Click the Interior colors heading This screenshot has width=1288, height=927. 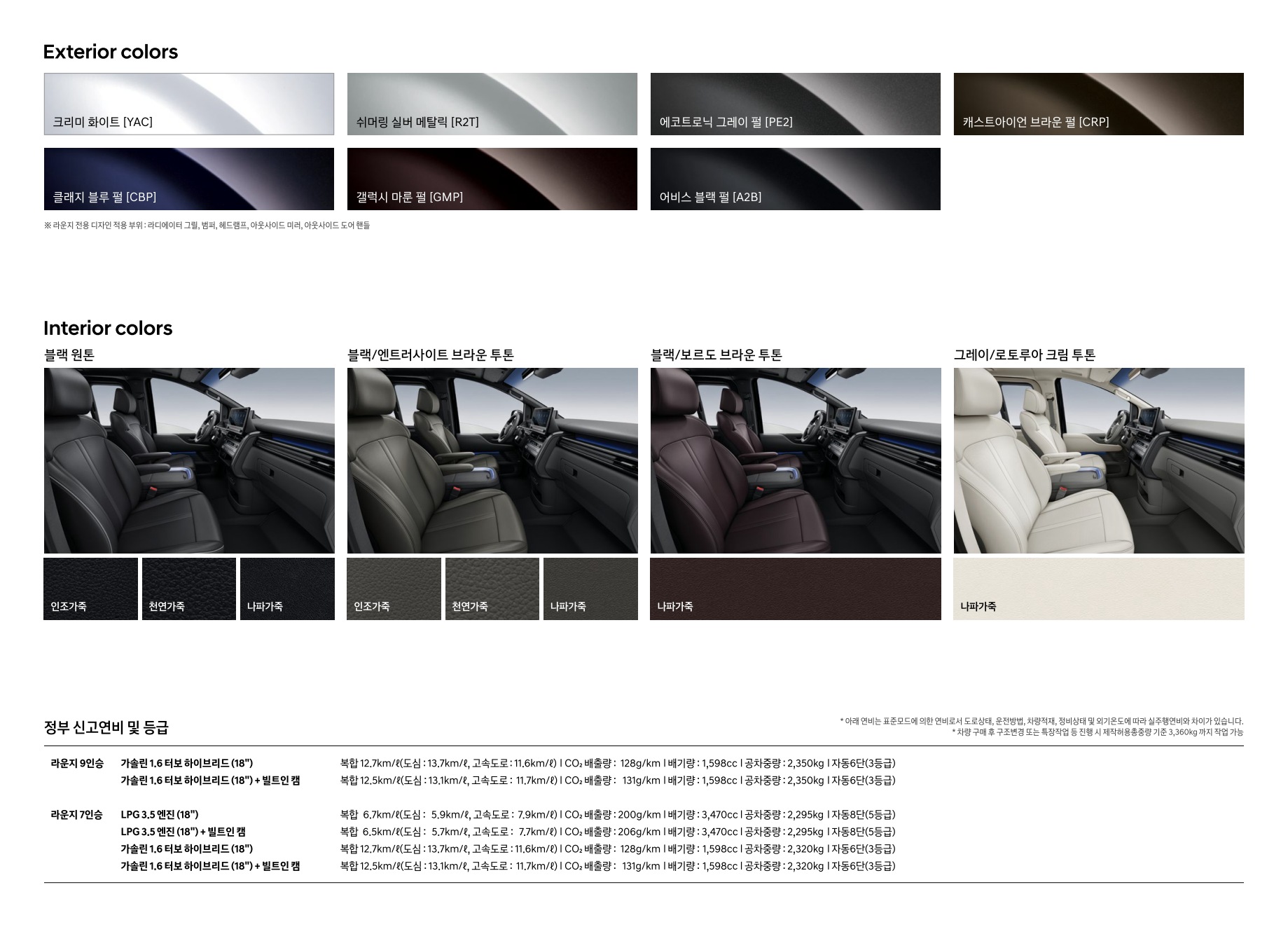108,328
